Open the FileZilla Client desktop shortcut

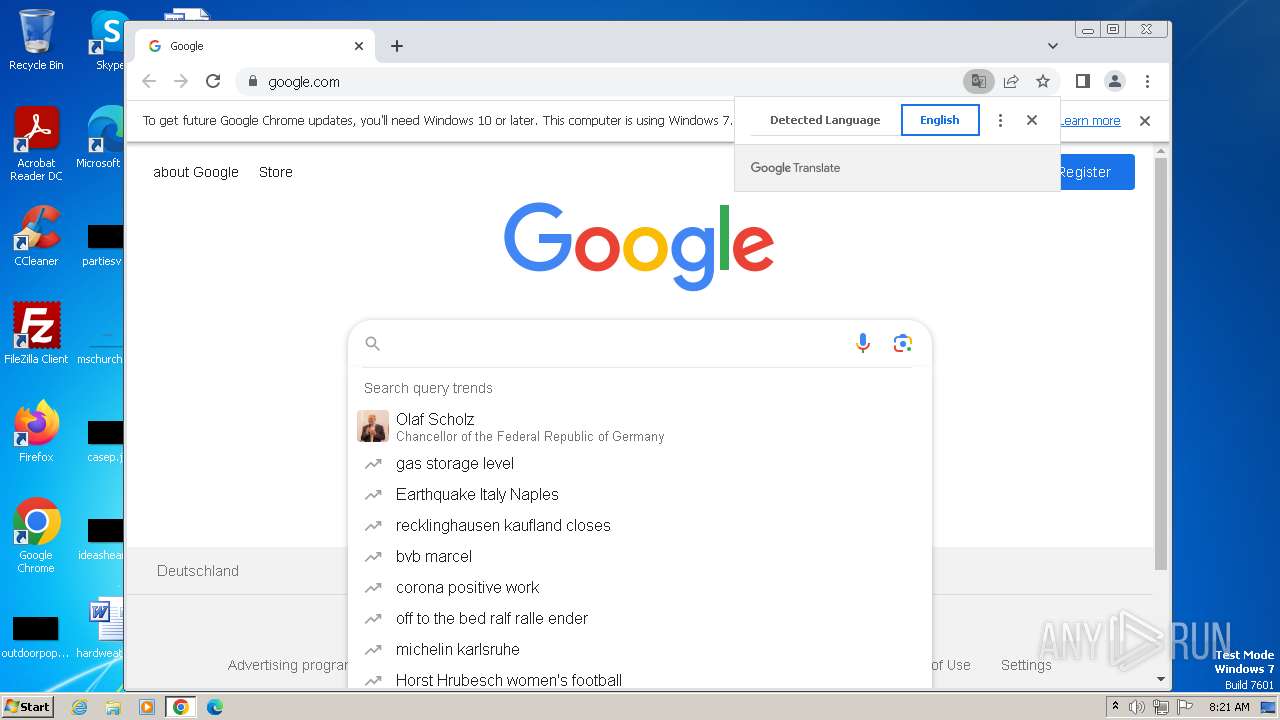pyautogui.click(x=36, y=333)
